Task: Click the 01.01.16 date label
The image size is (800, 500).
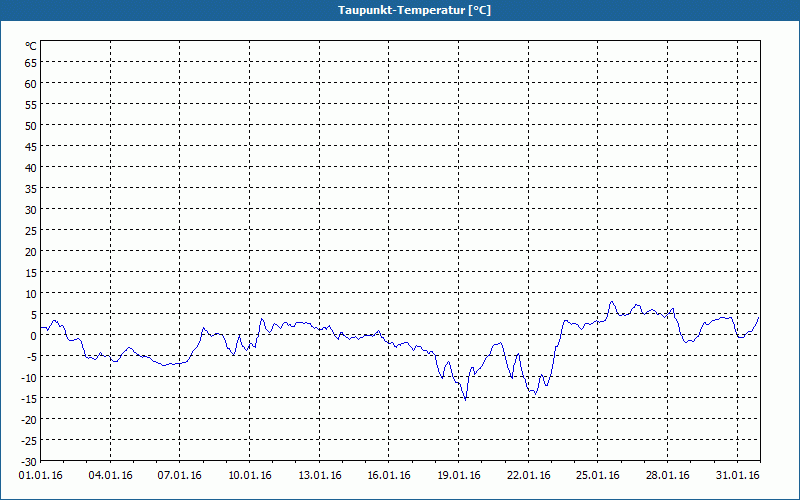Action: pyautogui.click(x=40, y=476)
